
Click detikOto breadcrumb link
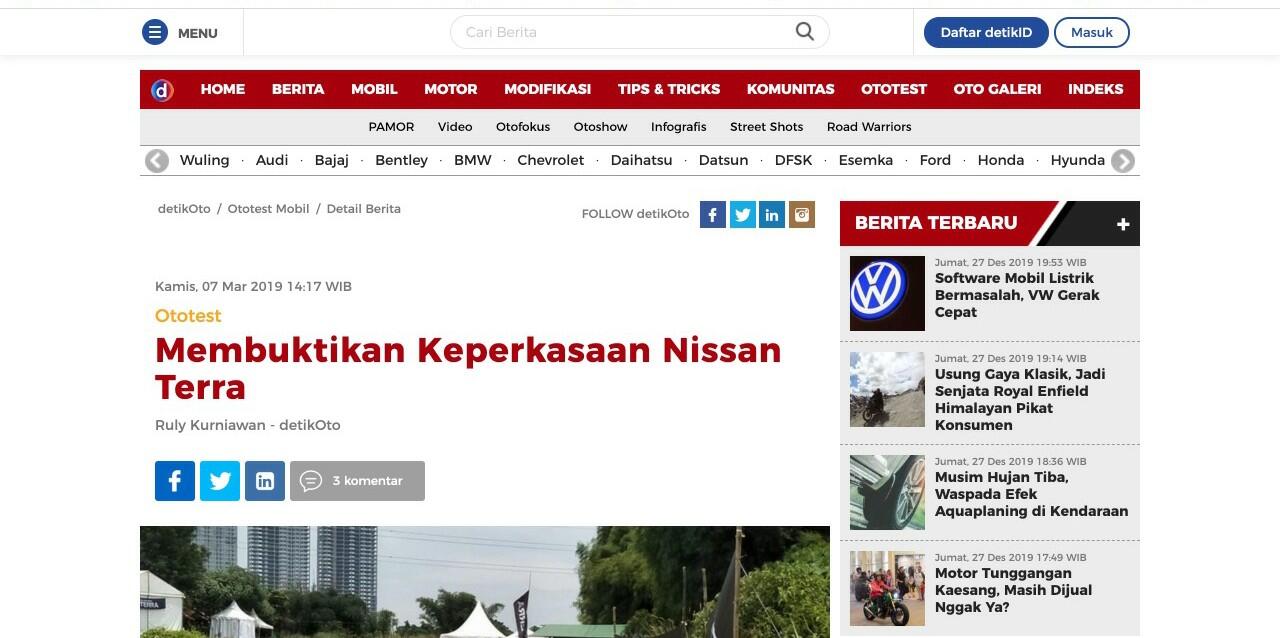tap(184, 209)
